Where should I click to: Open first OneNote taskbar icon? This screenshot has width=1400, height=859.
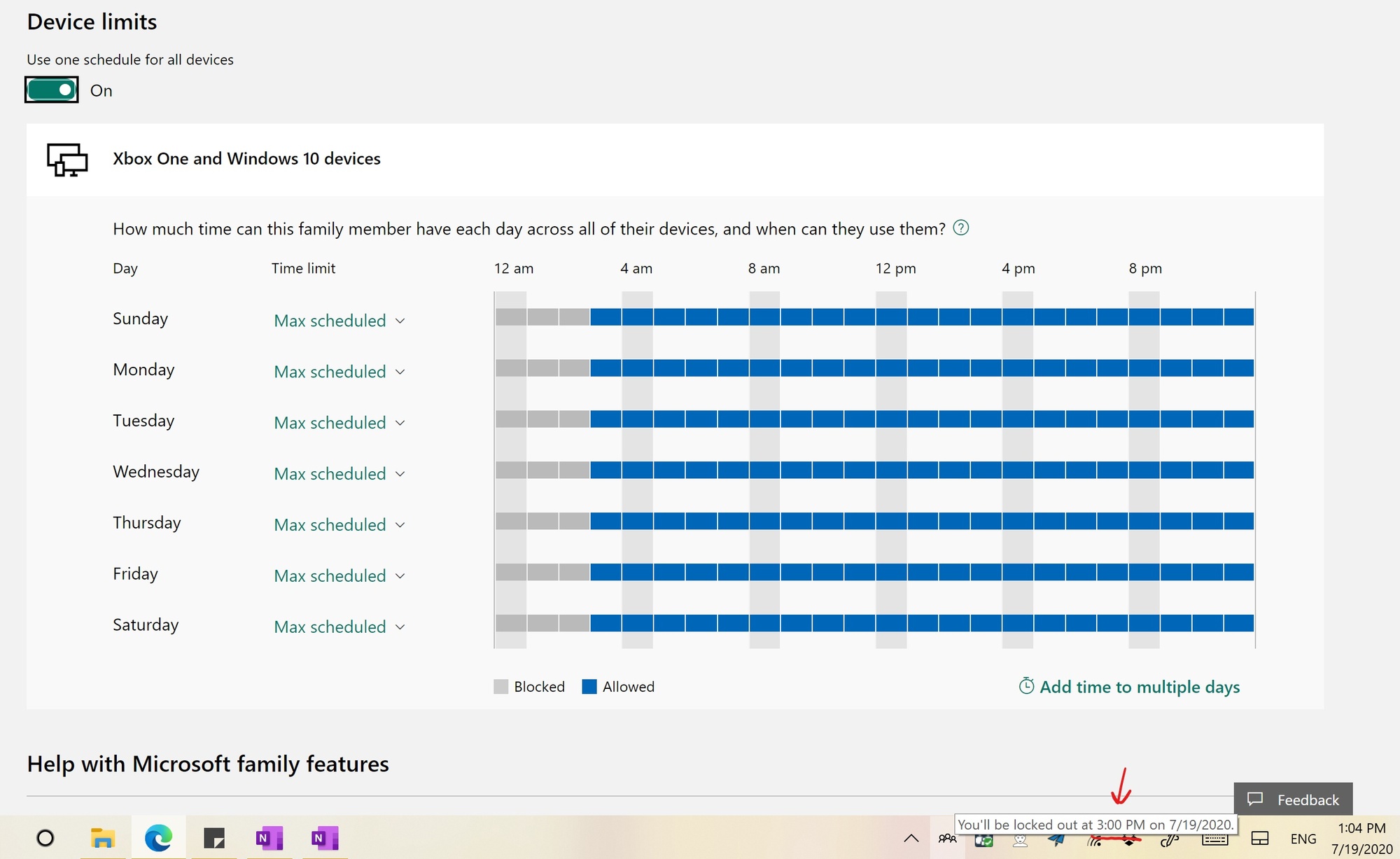click(269, 838)
